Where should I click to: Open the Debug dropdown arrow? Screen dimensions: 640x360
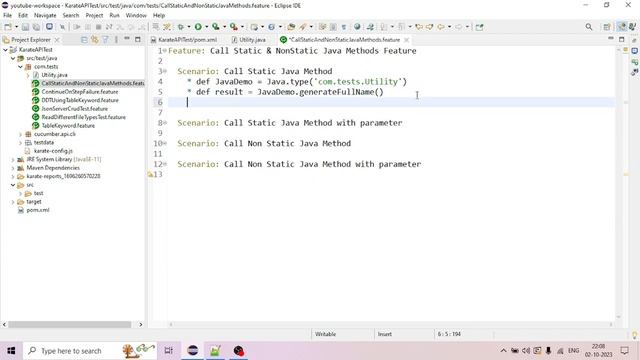[x=189, y=27]
